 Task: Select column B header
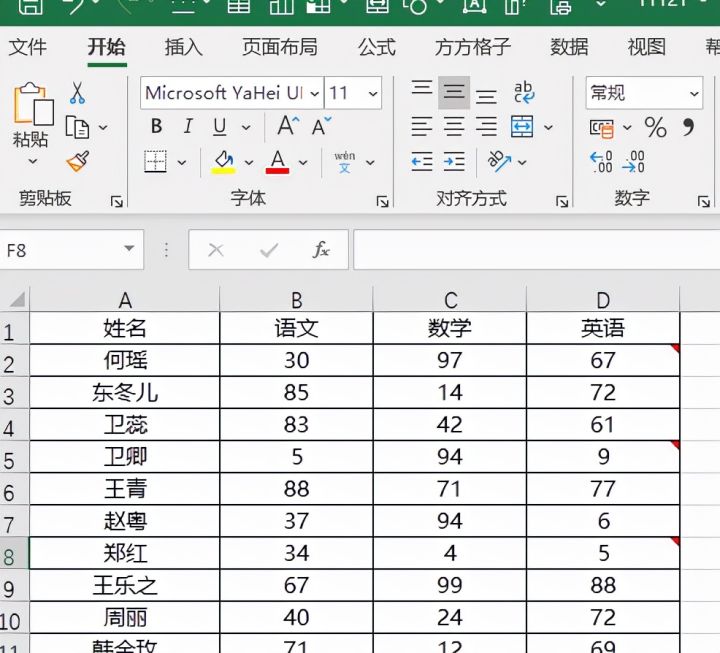point(297,300)
